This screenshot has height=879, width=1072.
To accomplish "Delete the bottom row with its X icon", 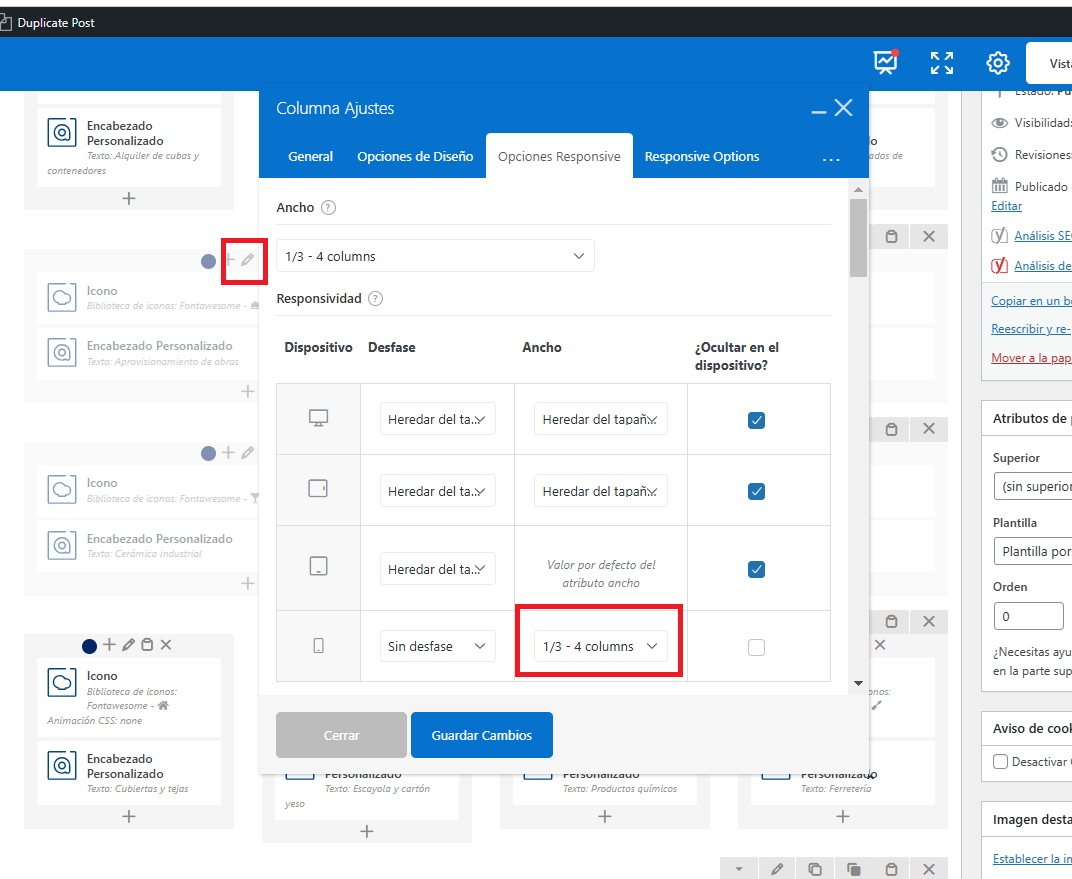I will 928,869.
